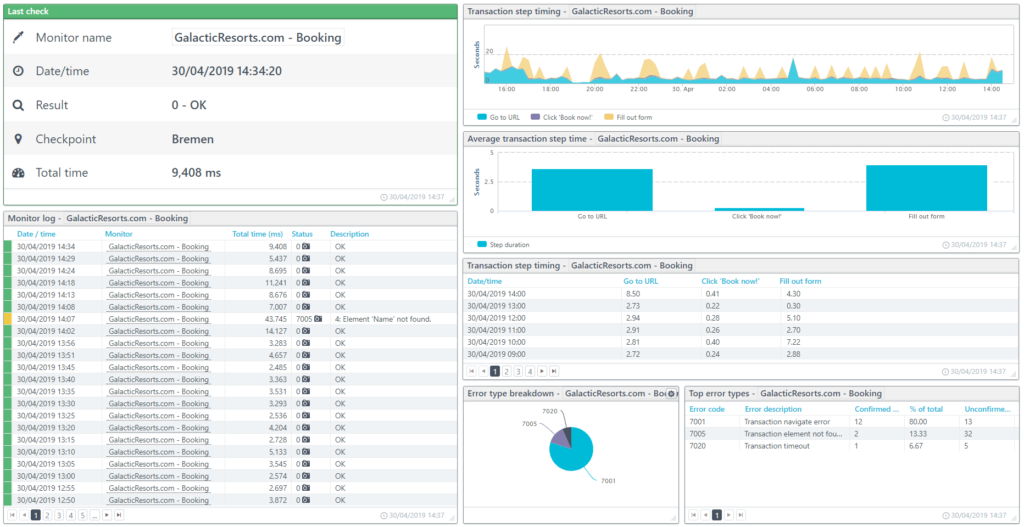Viewport: 1024px width, 527px height.
Task: Select "4: Element 'Name' not found." description
Action: point(384,319)
